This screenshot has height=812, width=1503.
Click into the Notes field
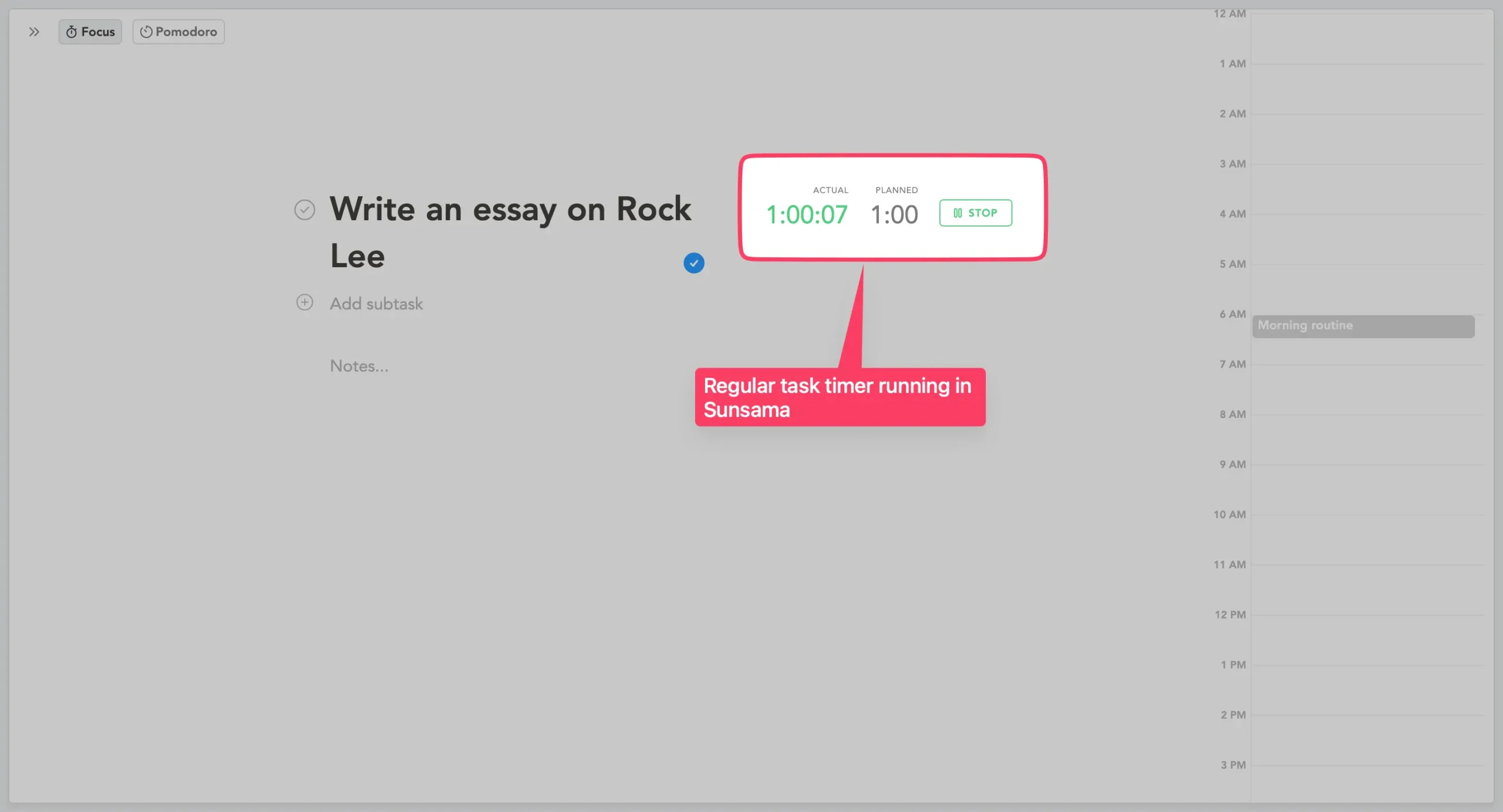(x=359, y=366)
